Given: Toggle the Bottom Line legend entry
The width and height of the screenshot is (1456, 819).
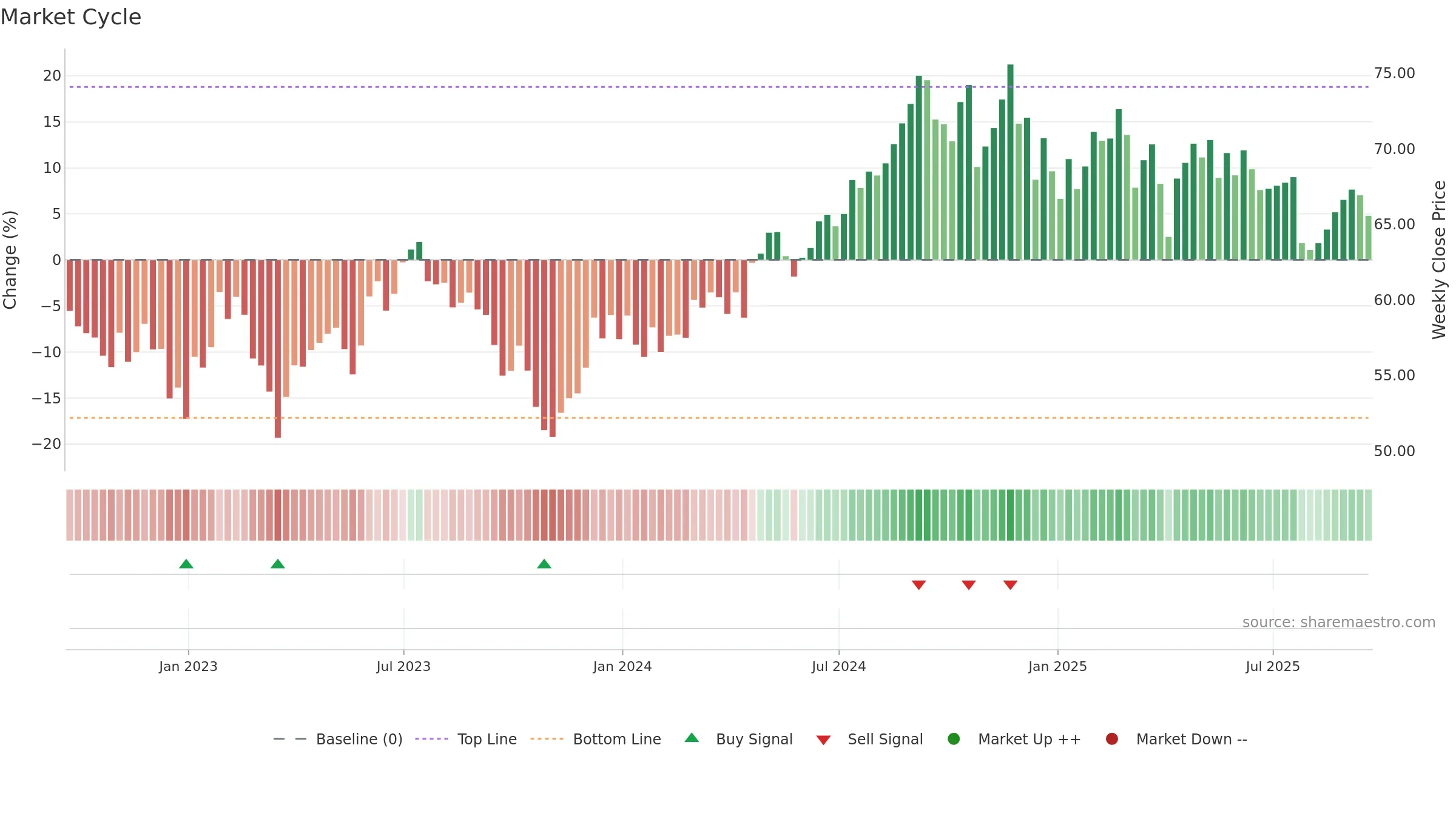Looking at the screenshot, I should pos(596,739).
